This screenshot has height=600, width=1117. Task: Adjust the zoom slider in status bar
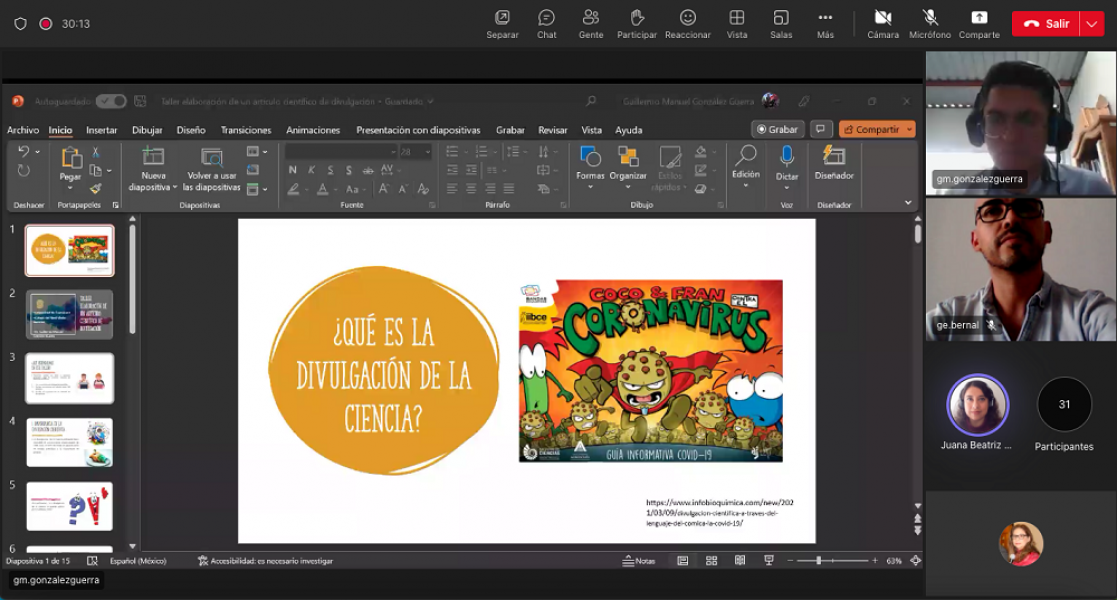pos(819,561)
